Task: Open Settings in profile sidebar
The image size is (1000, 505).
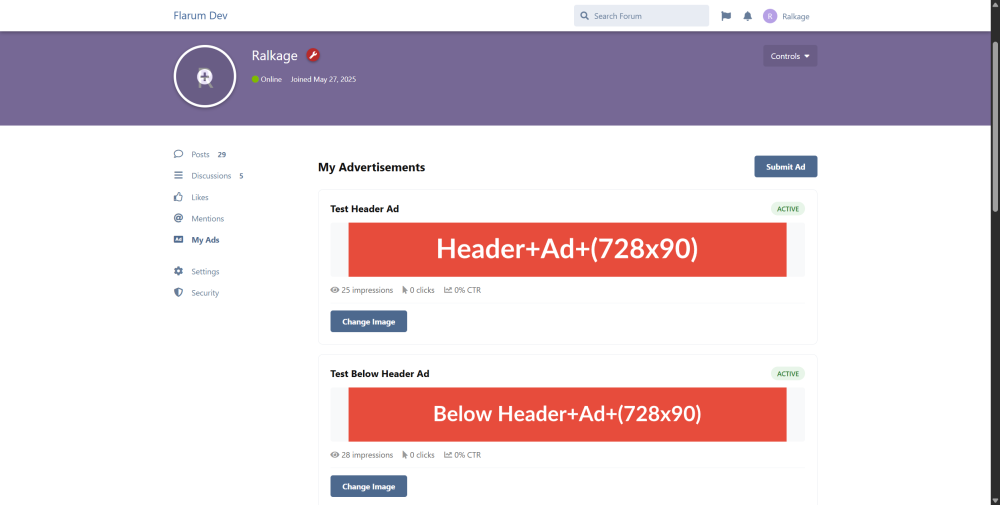Action: (205, 272)
